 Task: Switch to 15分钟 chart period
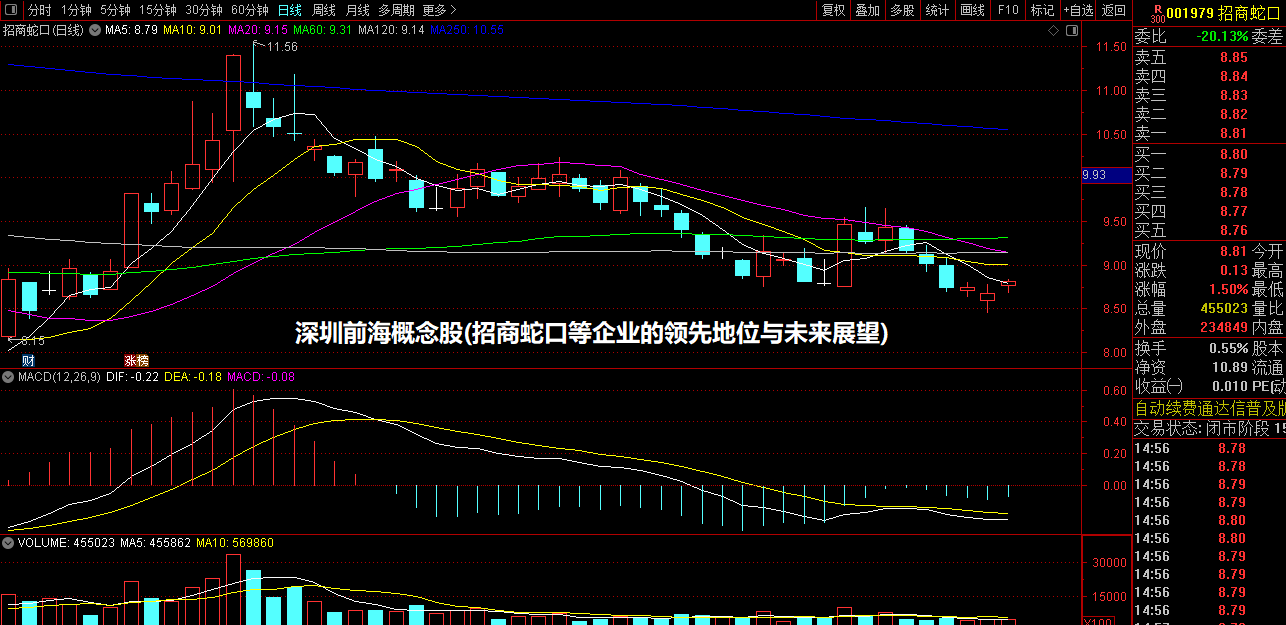157,10
